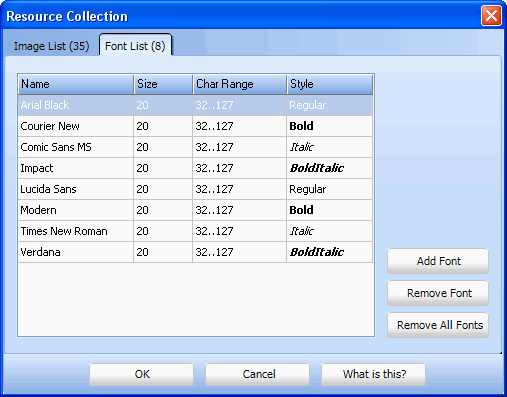
Task: Select the Impact font row
Action: coord(195,168)
